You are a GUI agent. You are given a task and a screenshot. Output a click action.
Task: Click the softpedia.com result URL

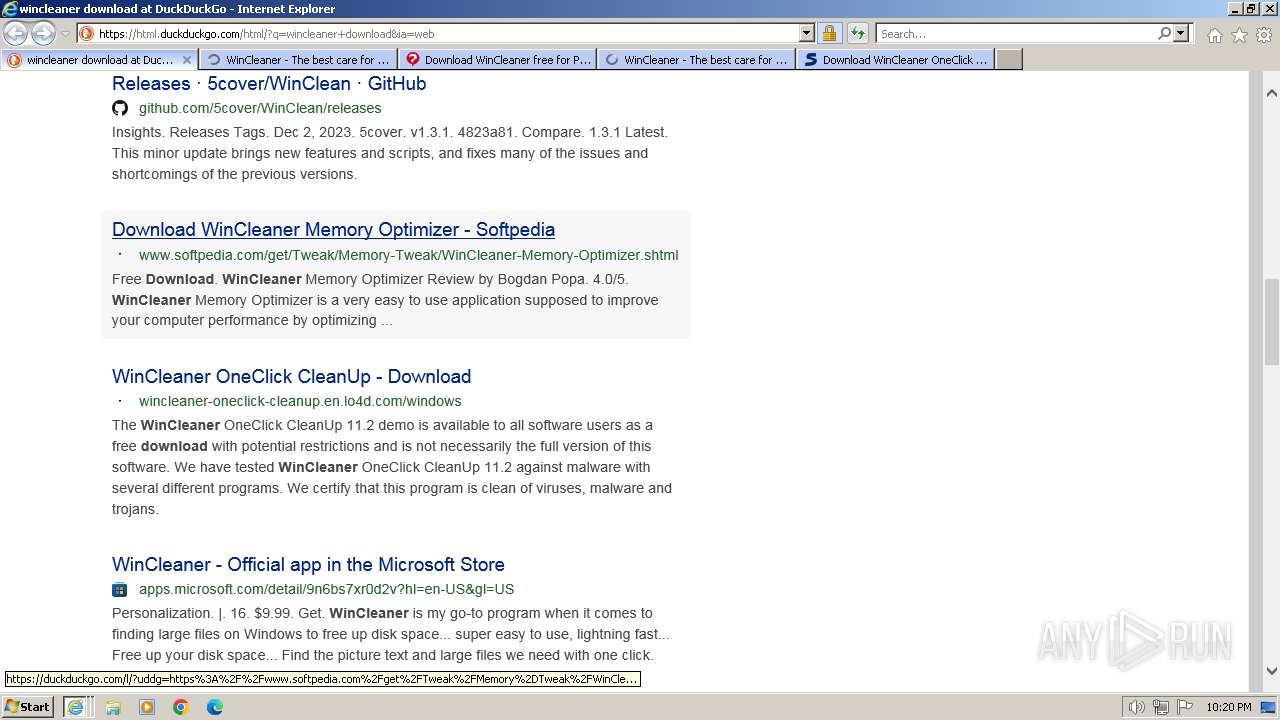click(408, 255)
